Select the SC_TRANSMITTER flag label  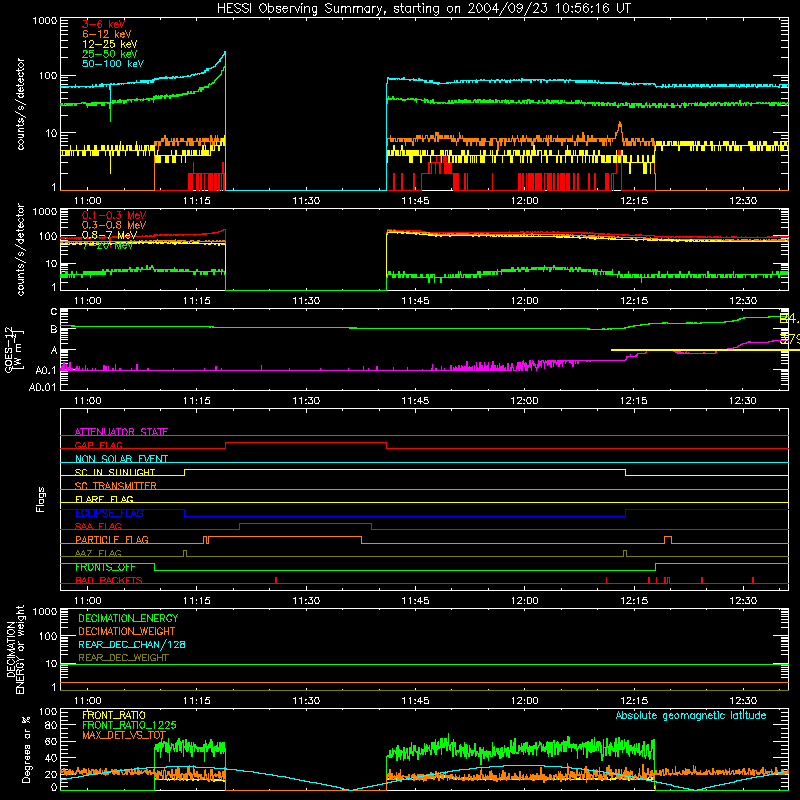click(x=116, y=485)
